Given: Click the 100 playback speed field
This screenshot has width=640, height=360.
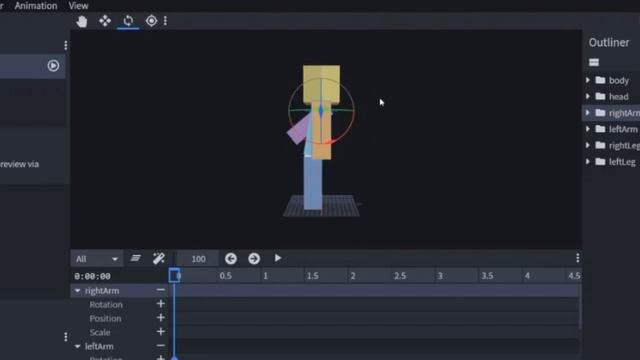Looking at the screenshot, I should click(x=198, y=259).
